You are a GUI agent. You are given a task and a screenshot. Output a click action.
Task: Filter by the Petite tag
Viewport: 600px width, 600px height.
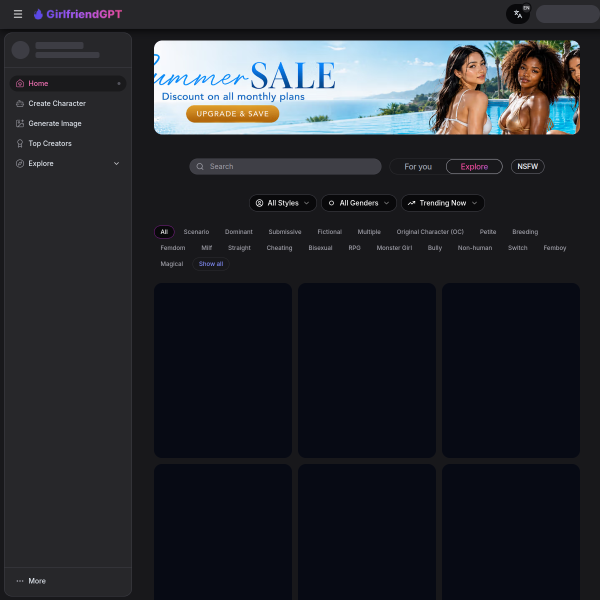coord(488,232)
